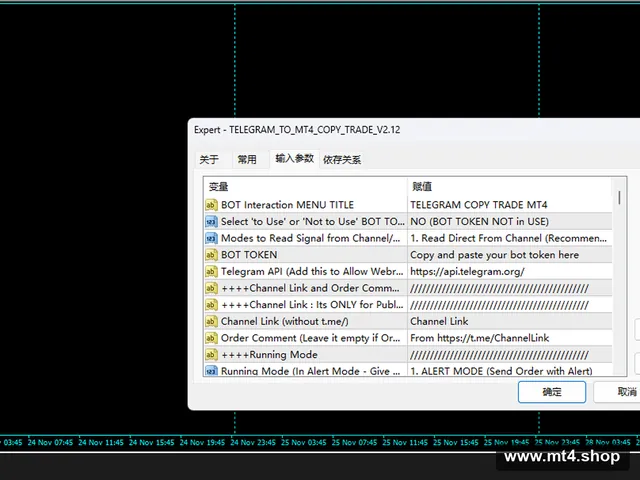The height and width of the screenshot is (480, 640).
Task: Click the string icon beside ++++Running Mode
Action: click(x=211, y=355)
